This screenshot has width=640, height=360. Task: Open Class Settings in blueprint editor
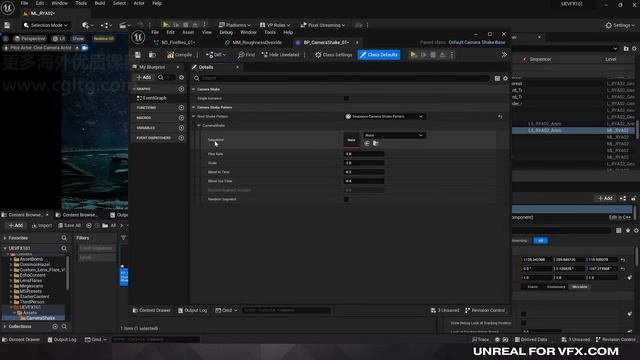tap(333, 55)
